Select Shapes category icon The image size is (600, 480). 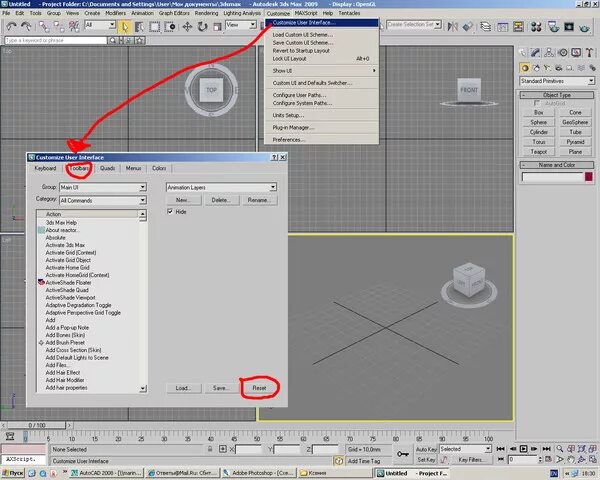click(x=536, y=68)
